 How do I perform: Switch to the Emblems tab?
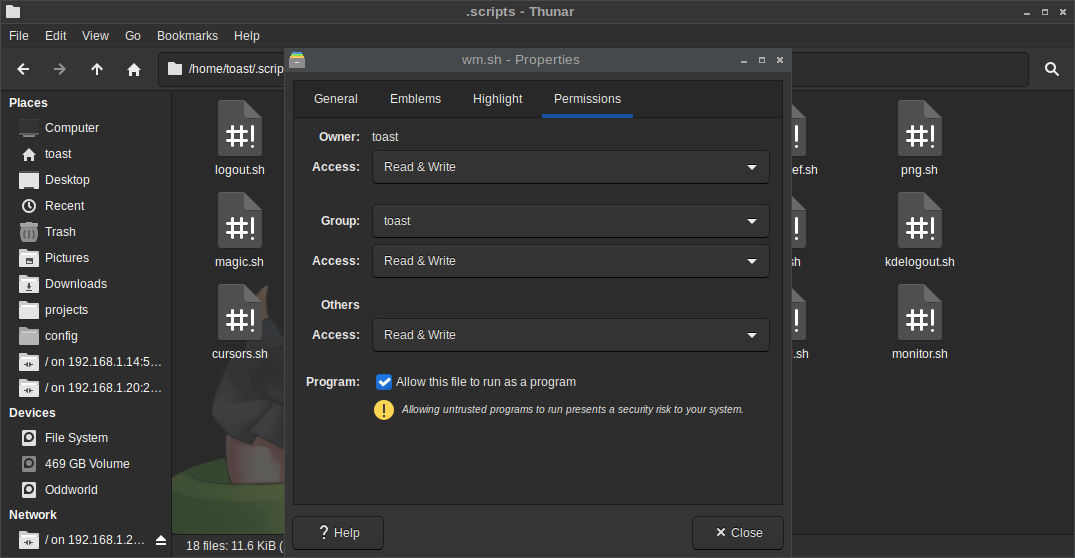tap(415, 99)
